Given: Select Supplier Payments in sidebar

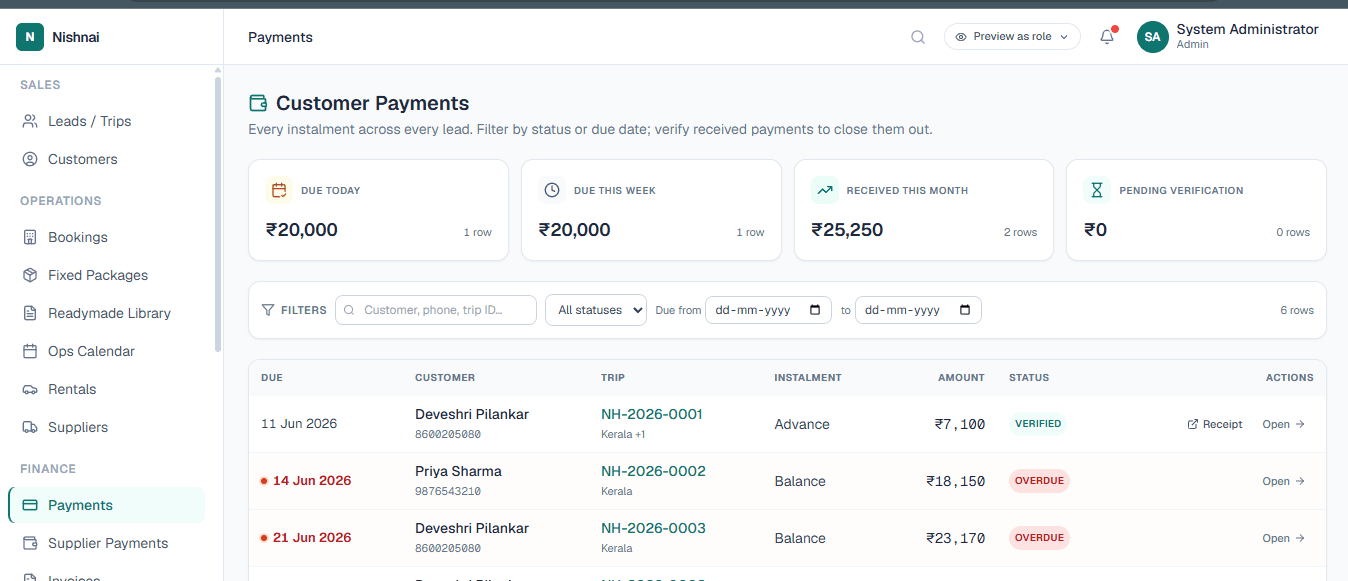Looking at the screenshot, I should (x=106, y=543).
